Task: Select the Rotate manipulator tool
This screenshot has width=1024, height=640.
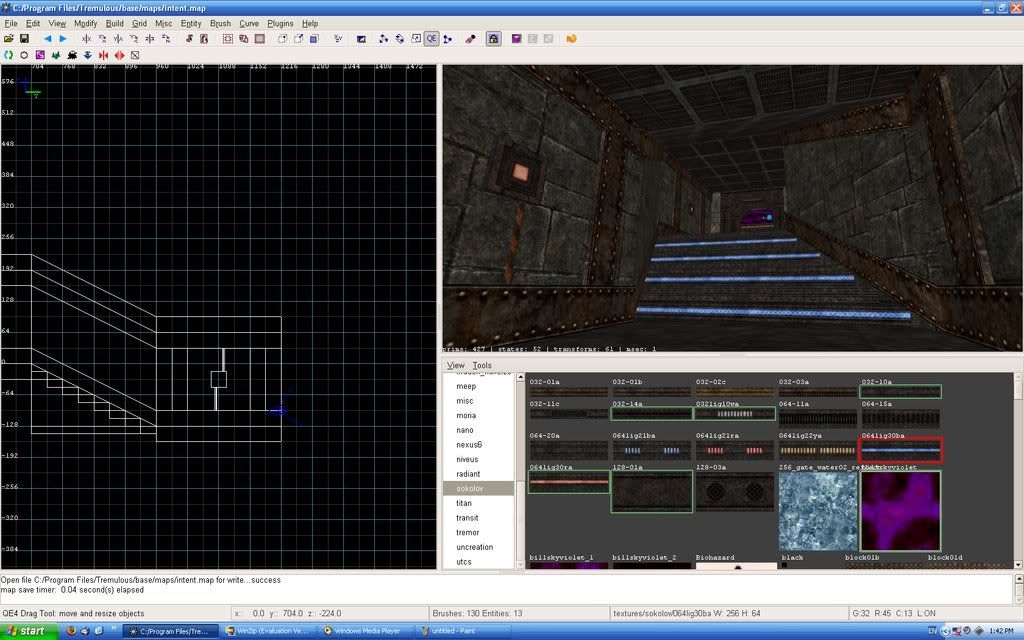Action: 400,39
